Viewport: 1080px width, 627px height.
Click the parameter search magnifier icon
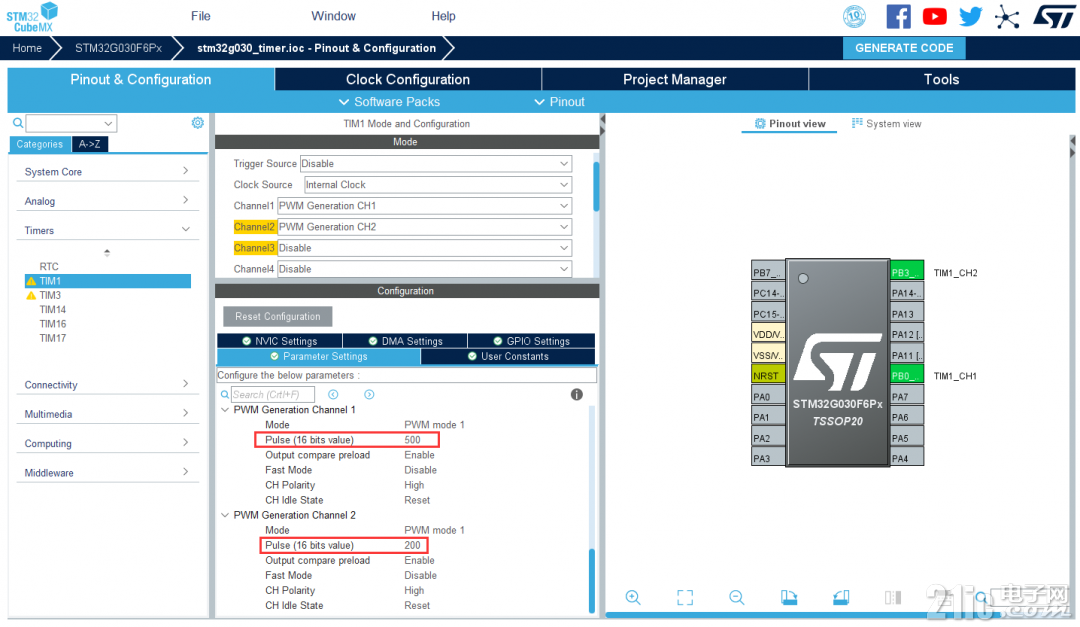(225, 395)
